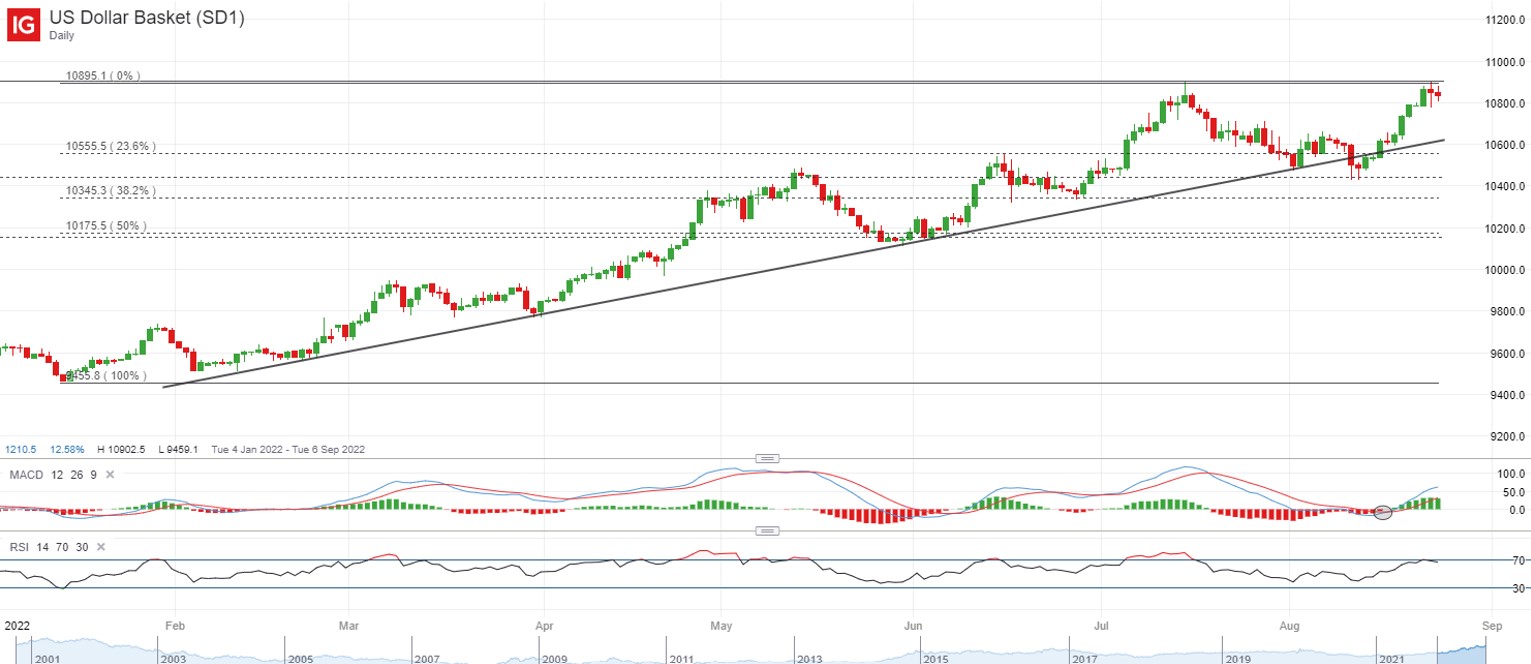Grab the resize handle above the MACD panel
Image resolution: width=1531 pixels, height=664 pixels.
pyautogui.click(x=767, y=458)
